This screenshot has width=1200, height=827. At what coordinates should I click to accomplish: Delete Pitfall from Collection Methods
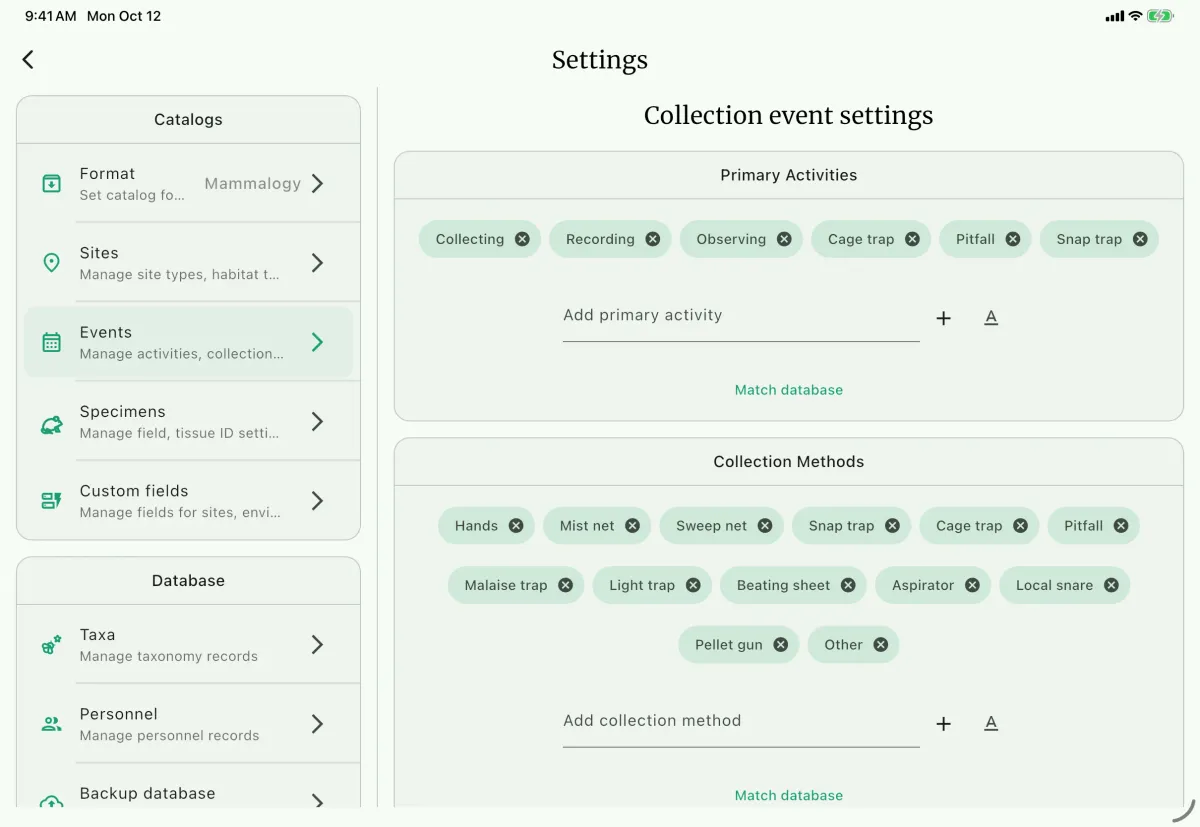1121,526
